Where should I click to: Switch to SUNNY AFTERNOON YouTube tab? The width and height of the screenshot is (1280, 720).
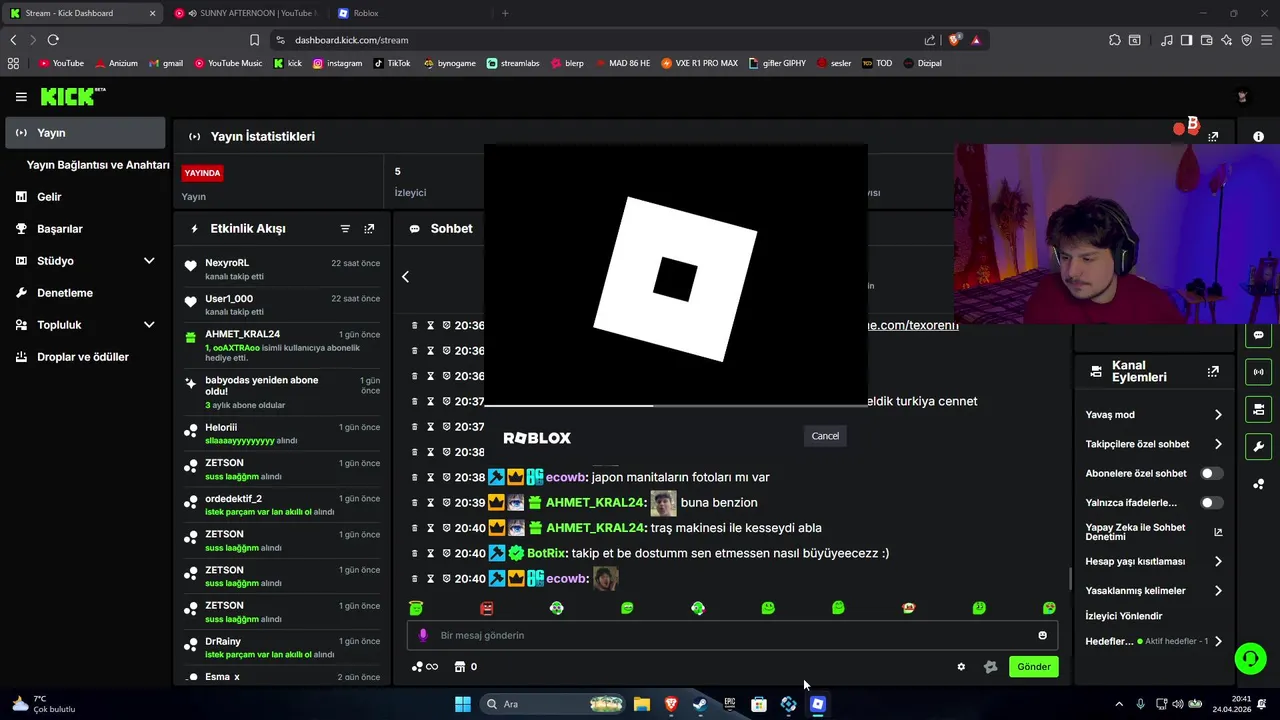[246, 13]
